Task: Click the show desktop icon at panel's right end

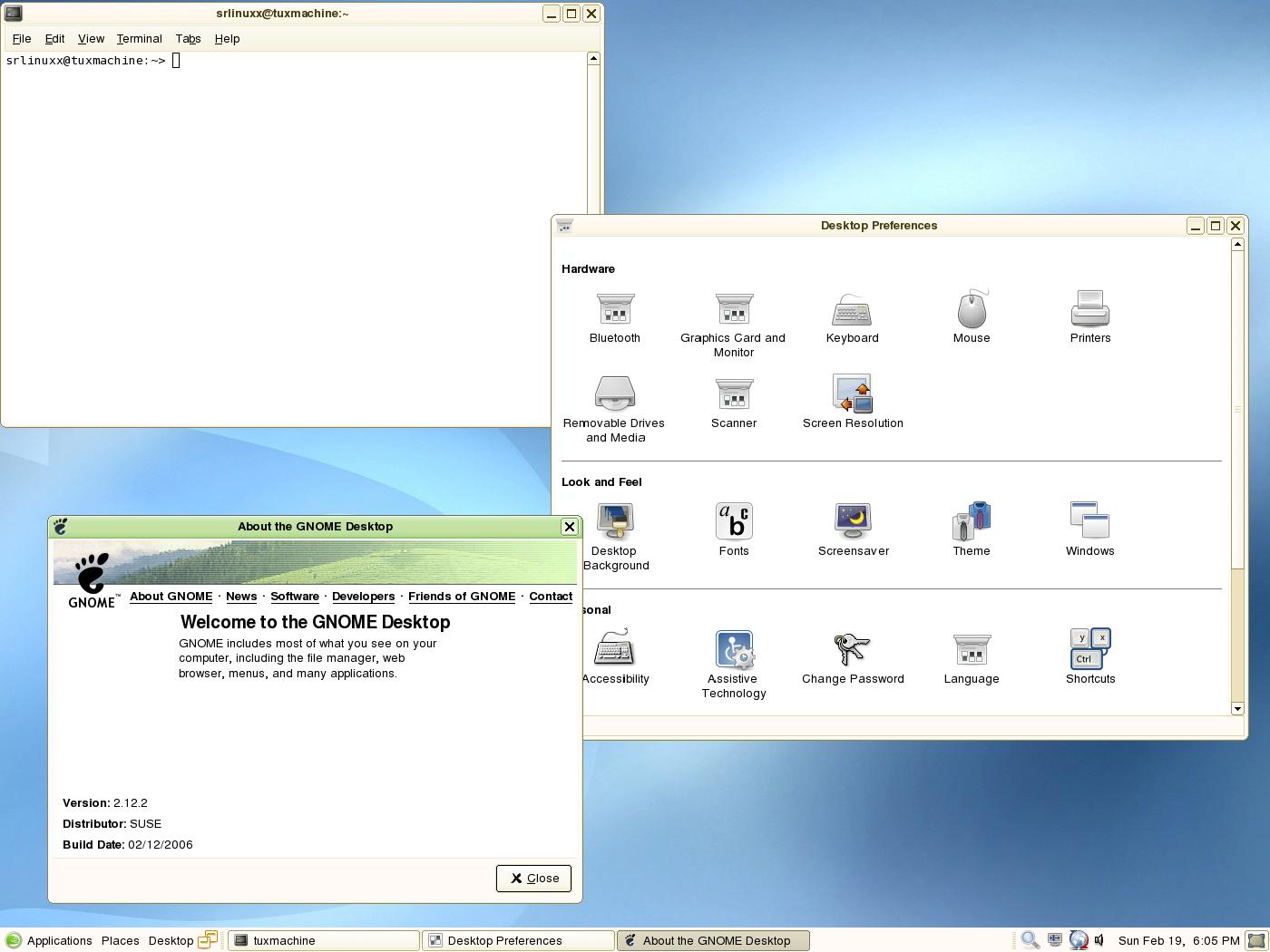Action: pos(1257,940)
